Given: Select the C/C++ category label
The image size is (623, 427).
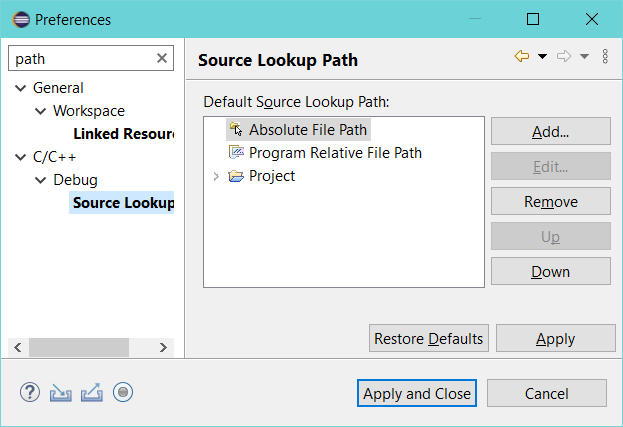Looking at the screenshot, I should pyautogui.click(x=54, y=157).
